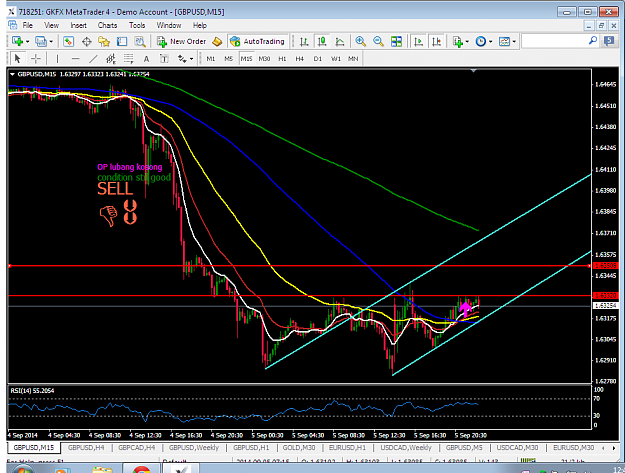Image resolution: width=625 pixels, height=473 pixels.
Task: Zoom out of the chart
Action: pyautogui.click(x=378, y=41)
